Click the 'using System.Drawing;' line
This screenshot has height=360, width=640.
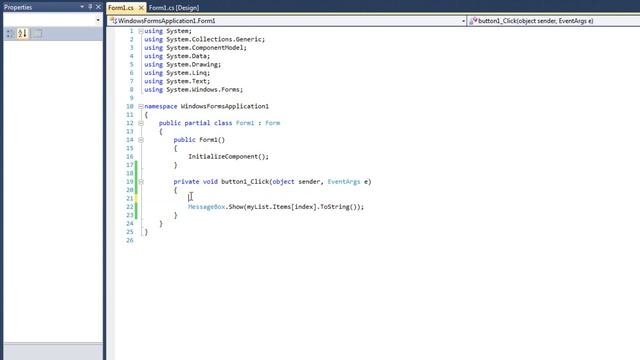182,64
